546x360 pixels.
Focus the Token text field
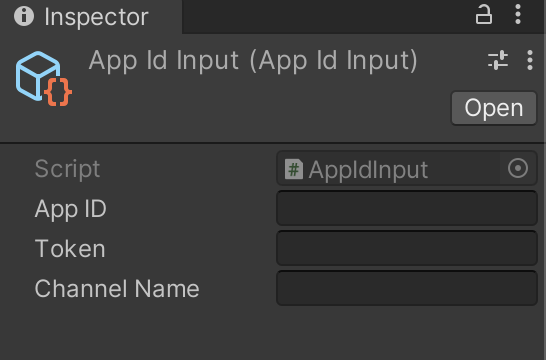(x=407, y=248)
